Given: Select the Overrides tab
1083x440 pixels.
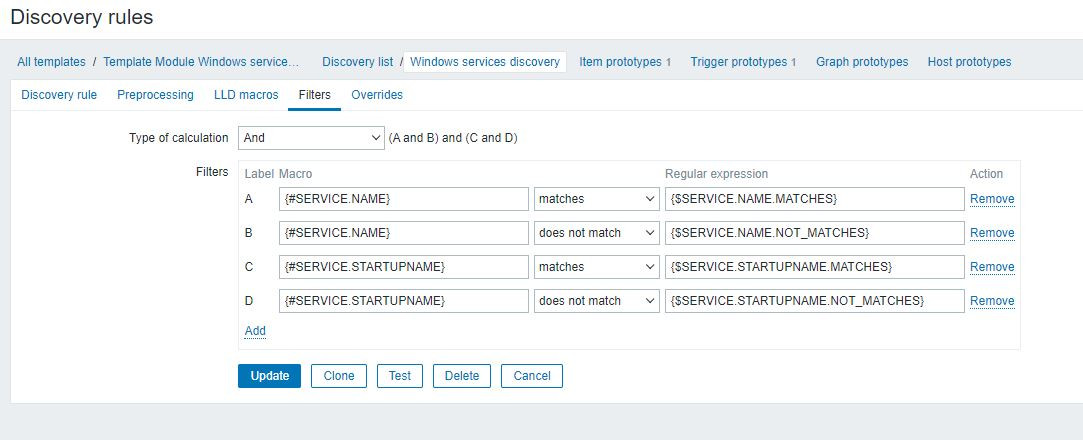Looking at the screenshot, I should click(x=377, y=95).
